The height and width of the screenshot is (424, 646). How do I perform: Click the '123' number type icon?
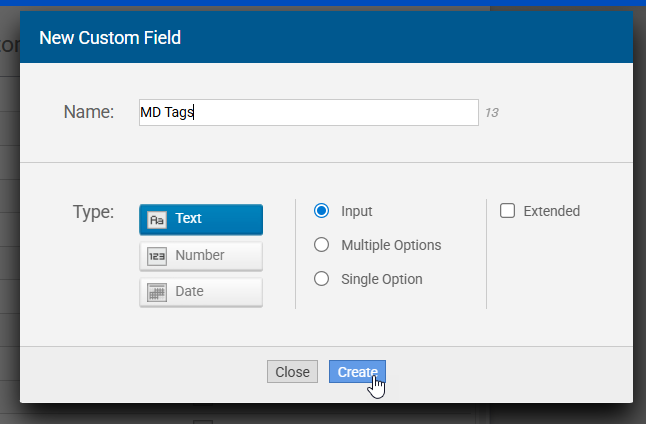157,256
